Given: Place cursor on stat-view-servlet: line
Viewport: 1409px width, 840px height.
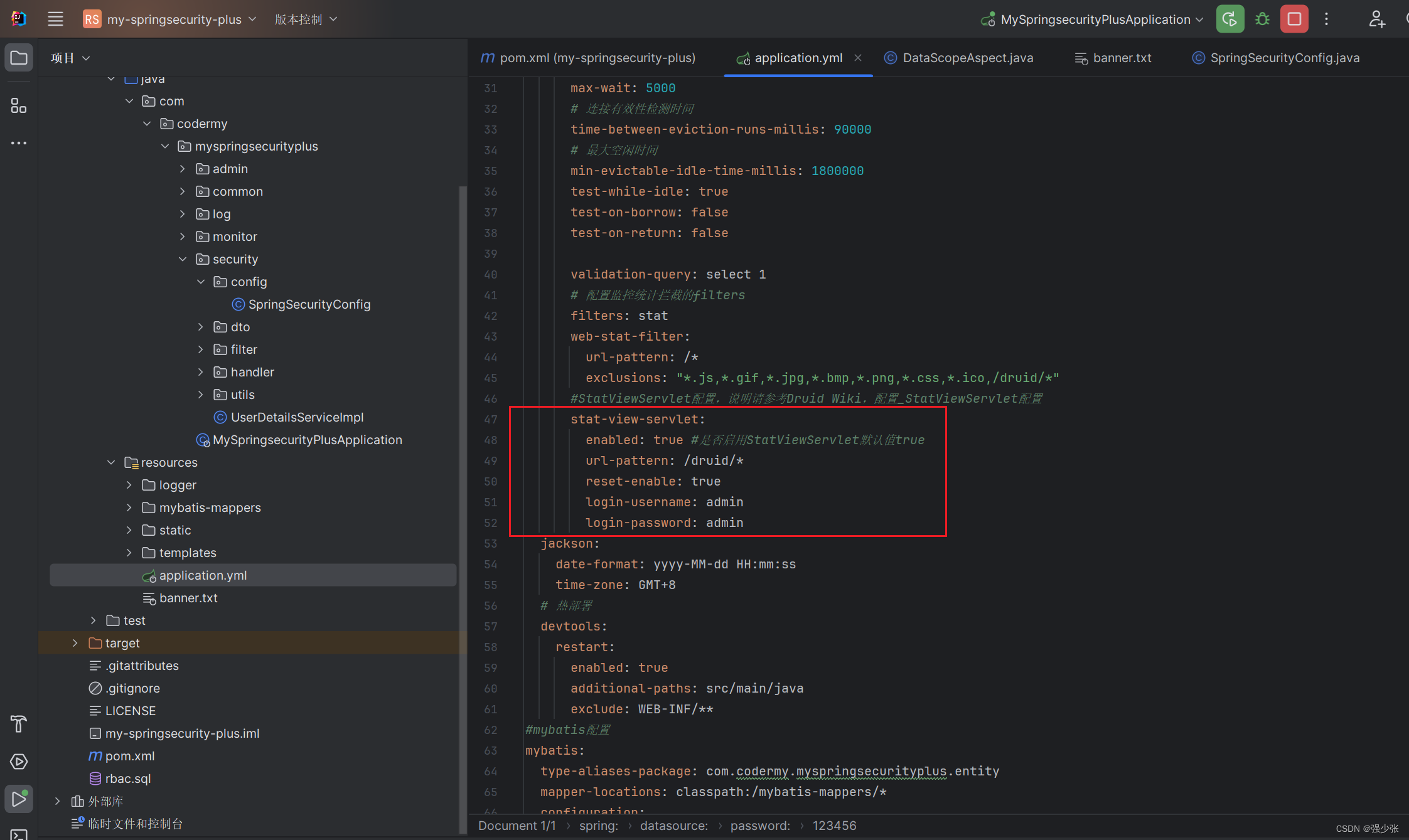Looking at the screenshot, I should (638, 419).
